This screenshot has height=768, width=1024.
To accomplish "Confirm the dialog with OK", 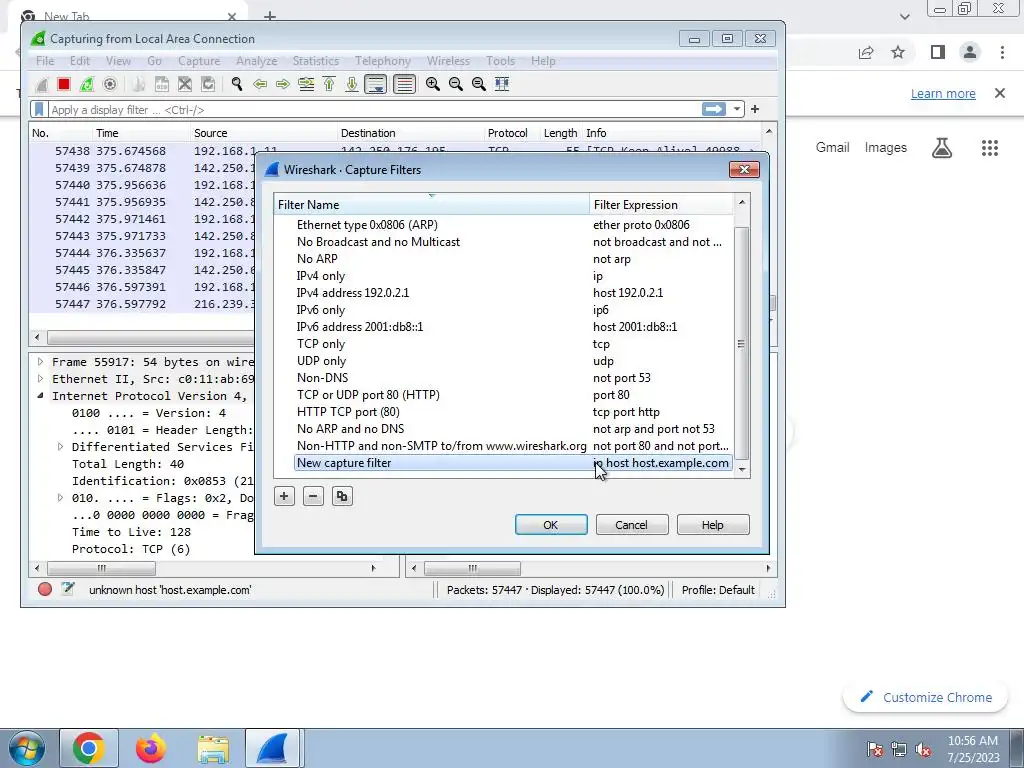I will [x=551, y=525].
